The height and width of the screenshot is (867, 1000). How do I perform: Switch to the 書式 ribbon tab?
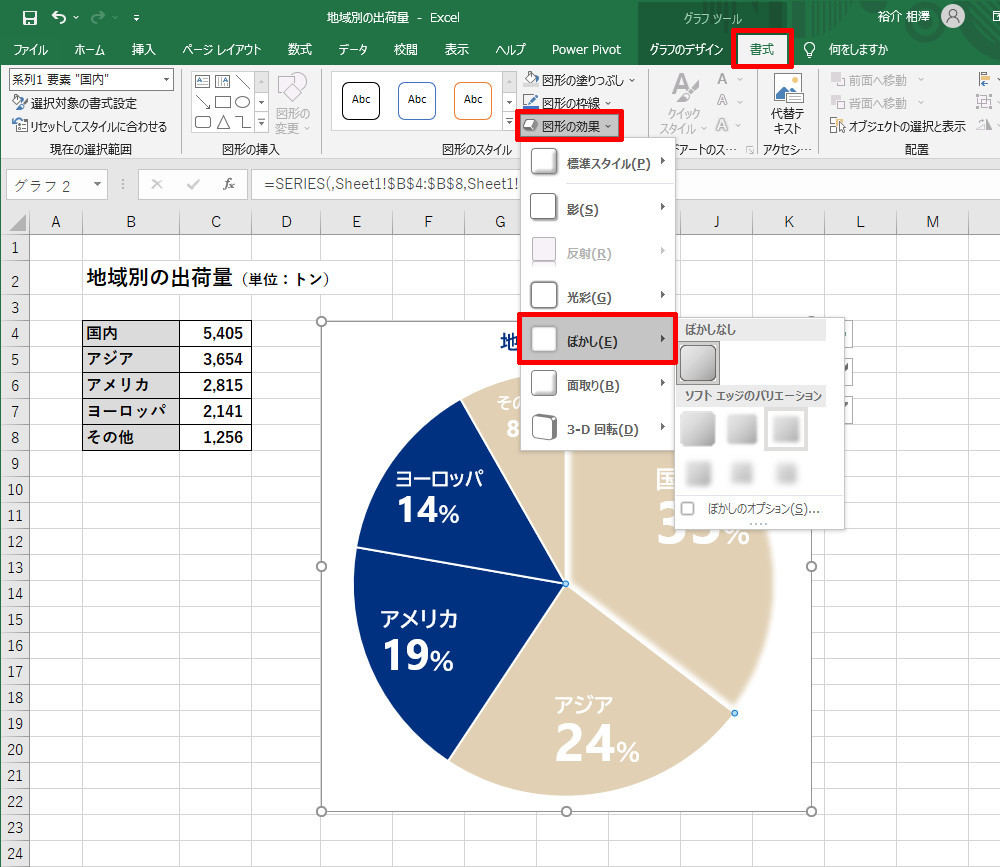pos(762,49)
